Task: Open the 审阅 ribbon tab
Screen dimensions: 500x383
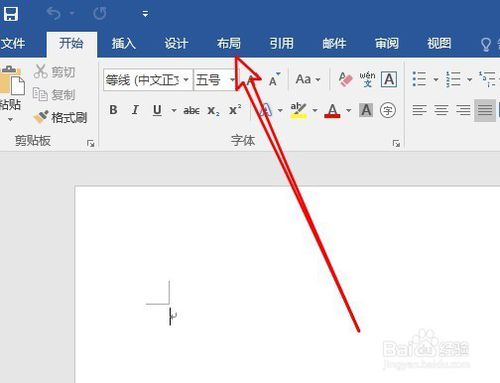Action: pyautogui.click(x=387, y=43)
